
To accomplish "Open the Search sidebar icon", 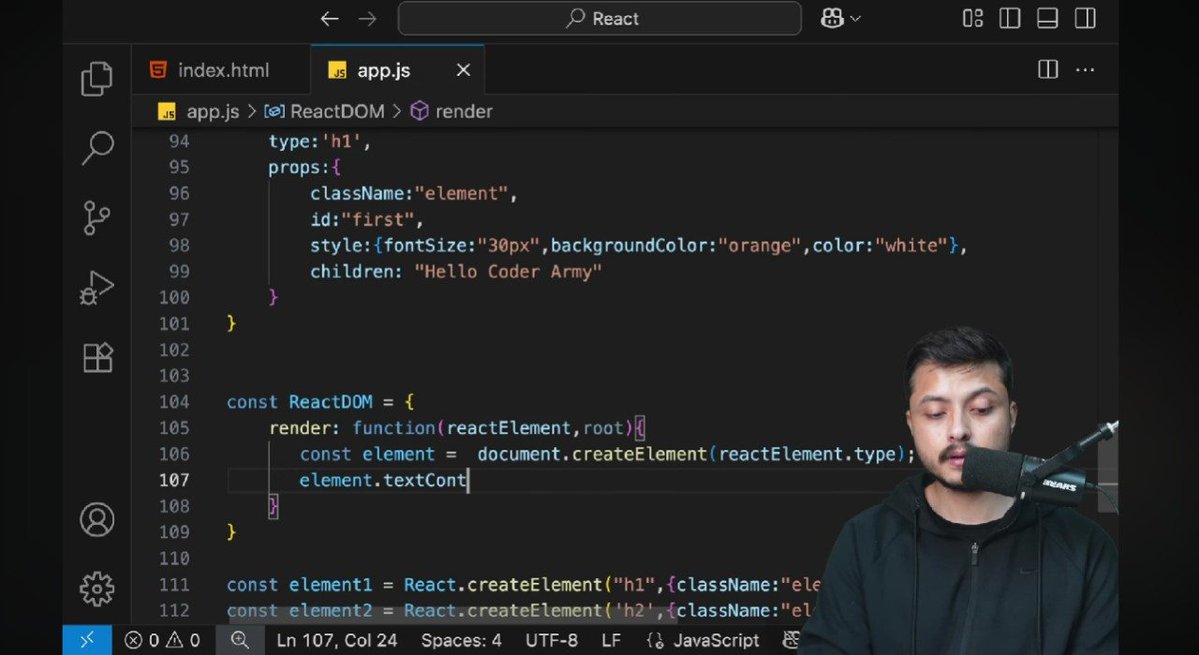I will coord(96,147).
